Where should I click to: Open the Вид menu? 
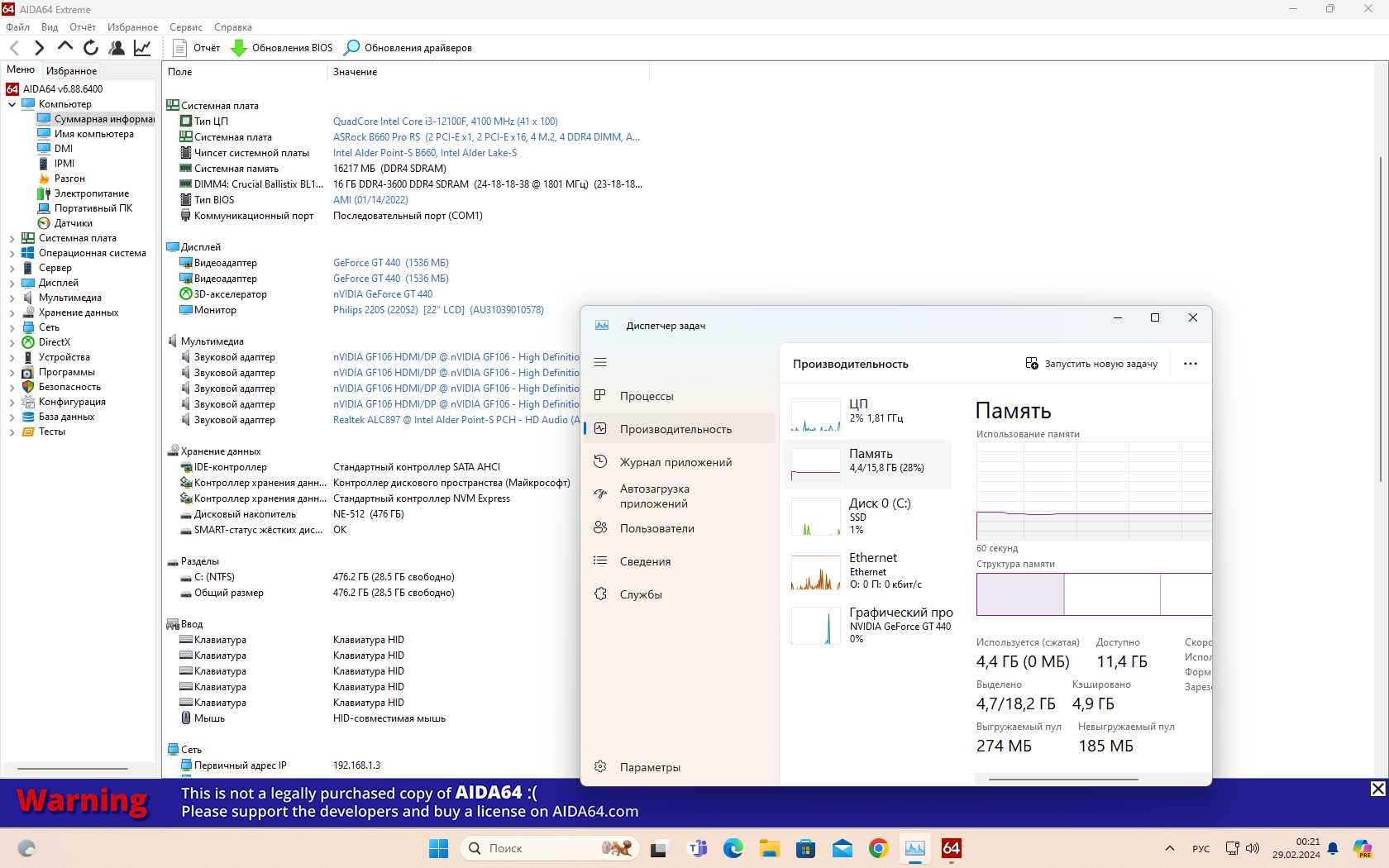point(50,27)
